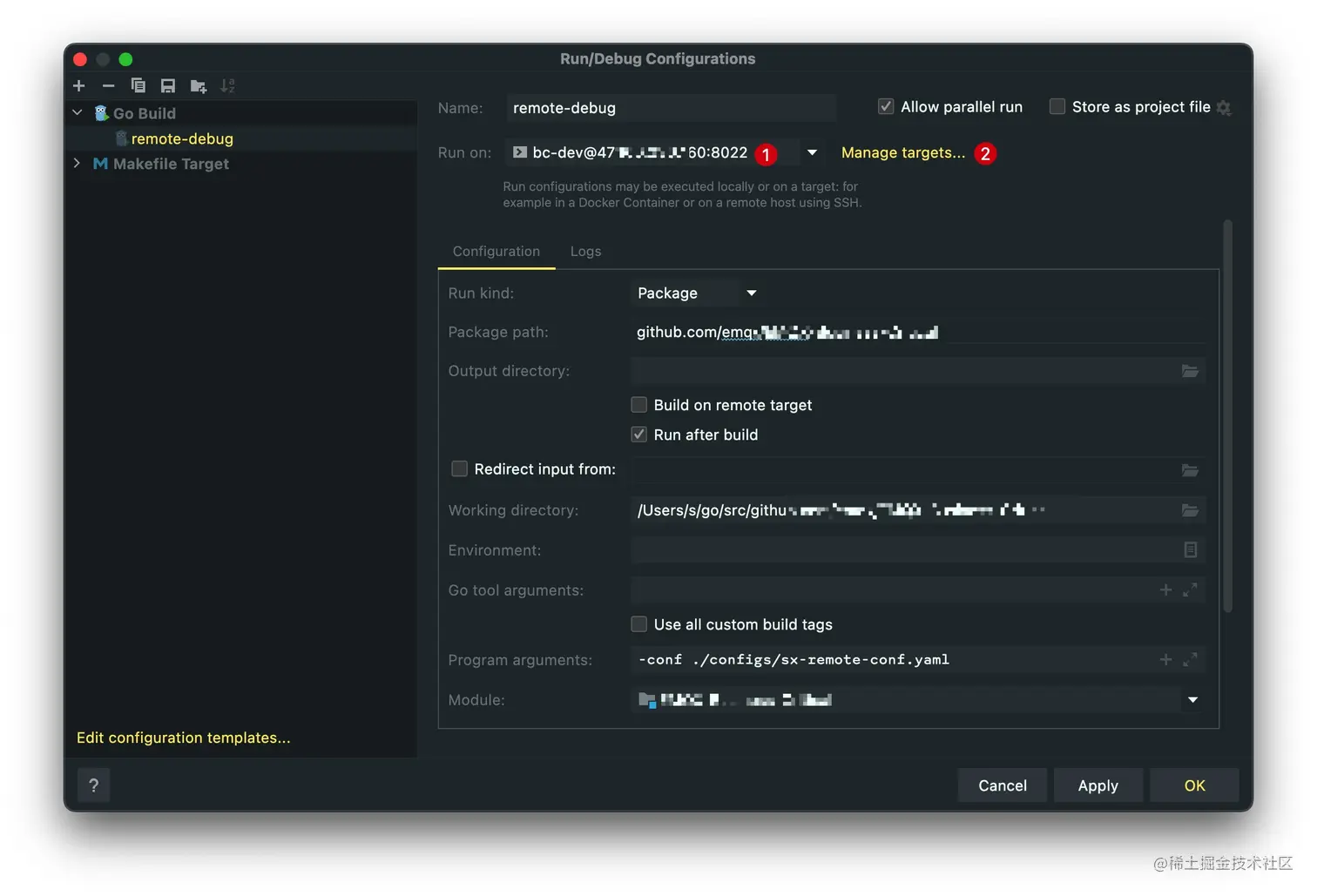Open Edit configuration templates link
1317x896 pixels.
[x=184, y=738]
